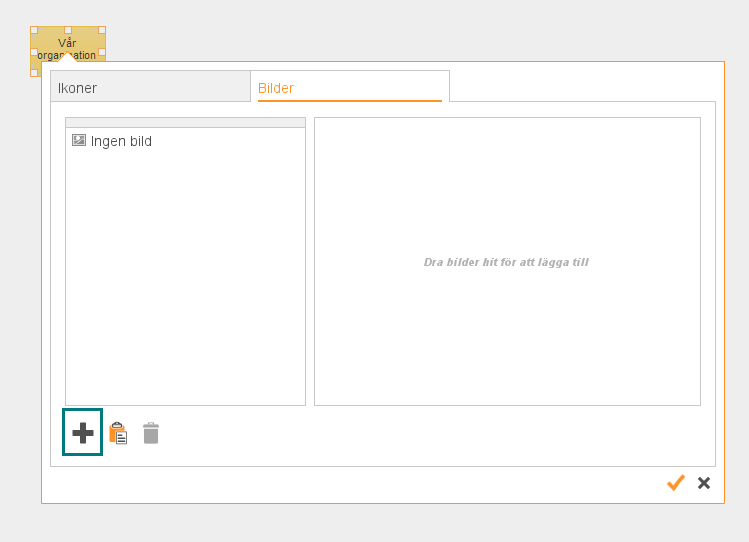The height and width of the screenshot is (542, 749).
Task: Click the shape's top-right resize handle
Action: point(102,30)
